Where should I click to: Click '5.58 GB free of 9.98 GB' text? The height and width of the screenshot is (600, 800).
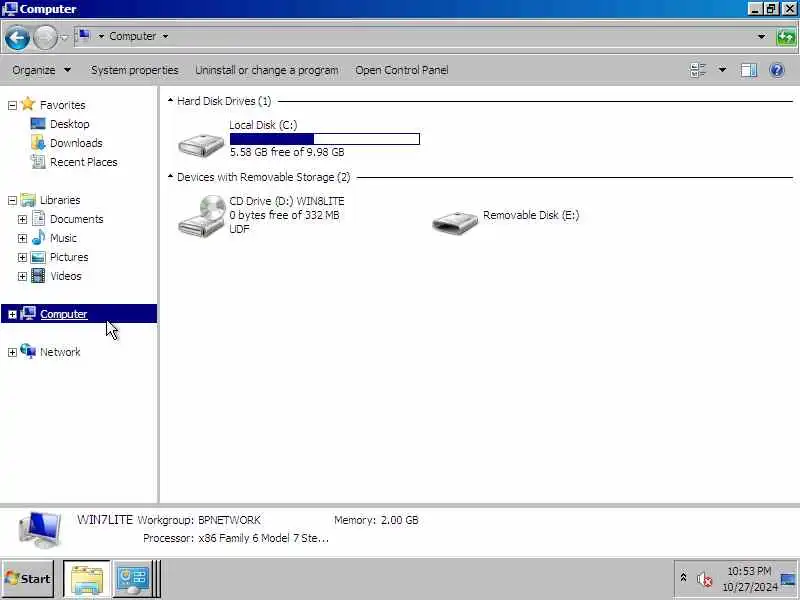[287, 153]
